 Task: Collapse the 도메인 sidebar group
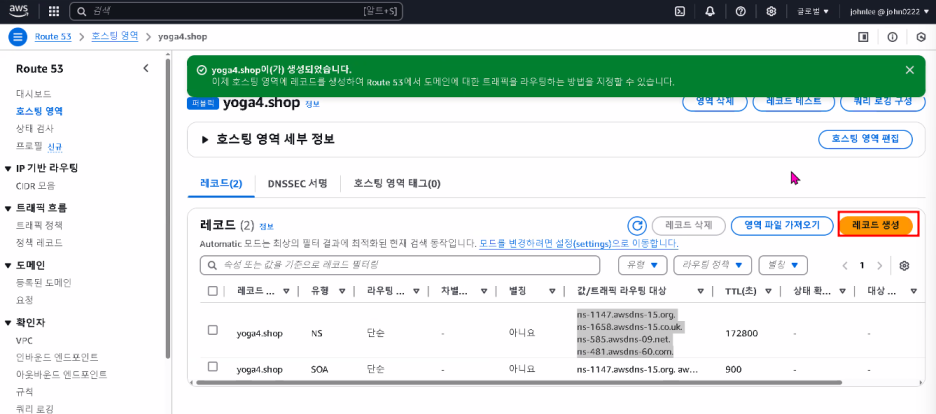[8, 265]
